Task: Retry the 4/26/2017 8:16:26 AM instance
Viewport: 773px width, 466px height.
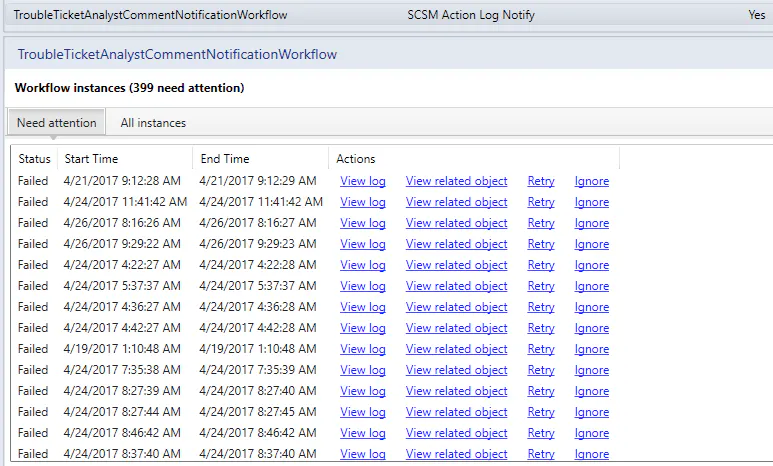Action: [541, 223]
